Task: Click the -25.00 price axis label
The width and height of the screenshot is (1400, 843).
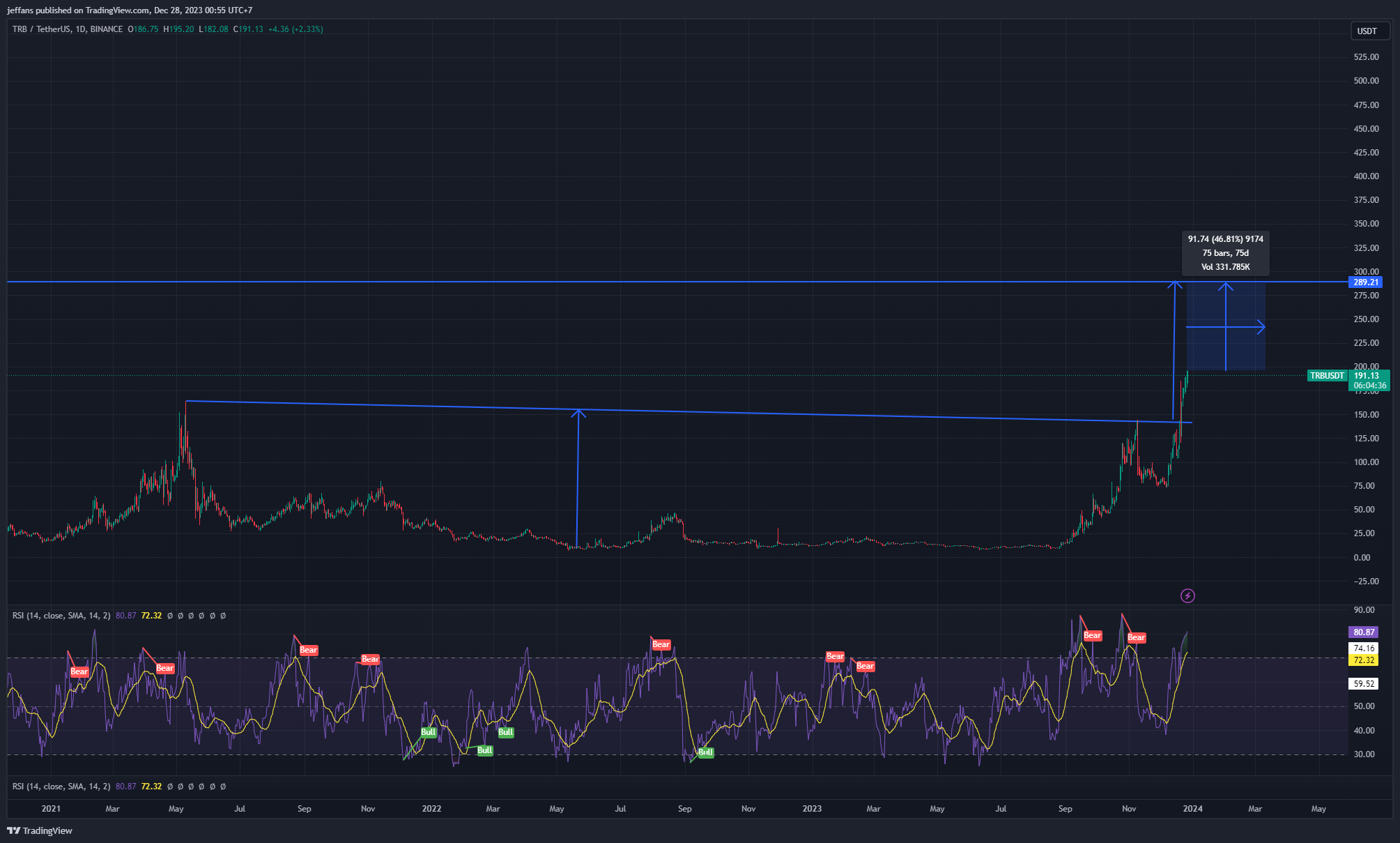Action: pos(1366,582)
